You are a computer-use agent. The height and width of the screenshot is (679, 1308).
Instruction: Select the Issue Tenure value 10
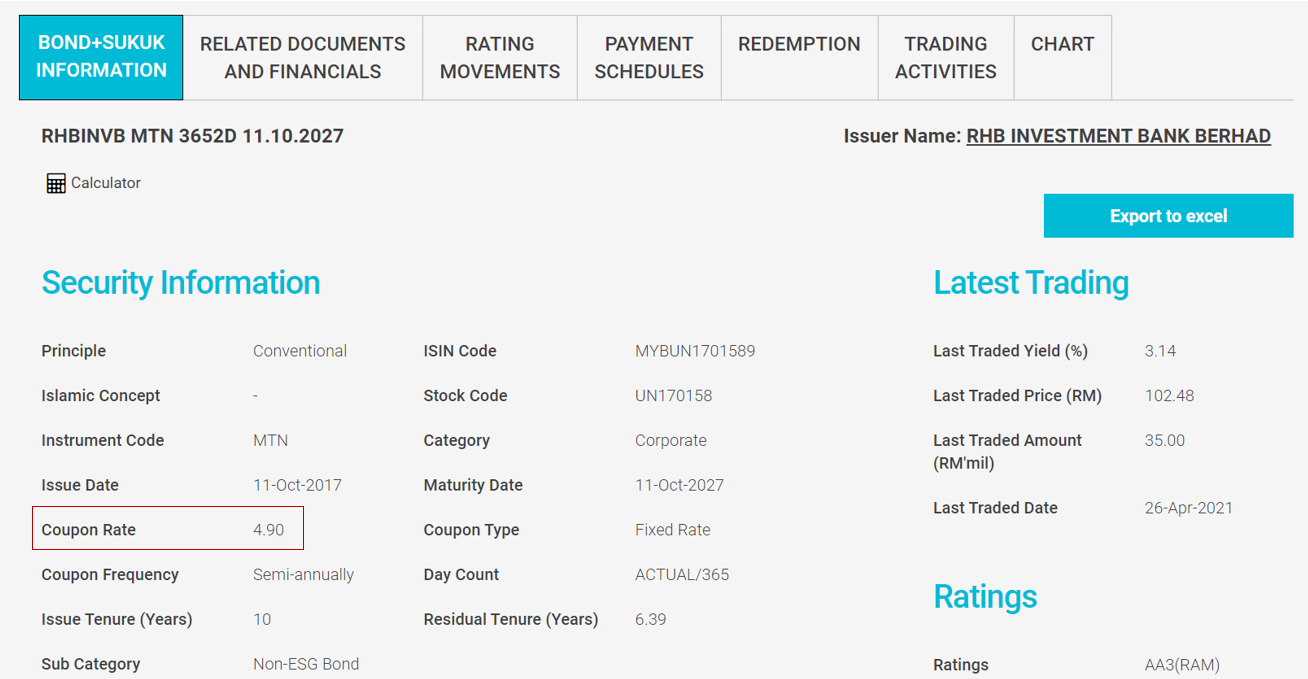pos(262,620)
